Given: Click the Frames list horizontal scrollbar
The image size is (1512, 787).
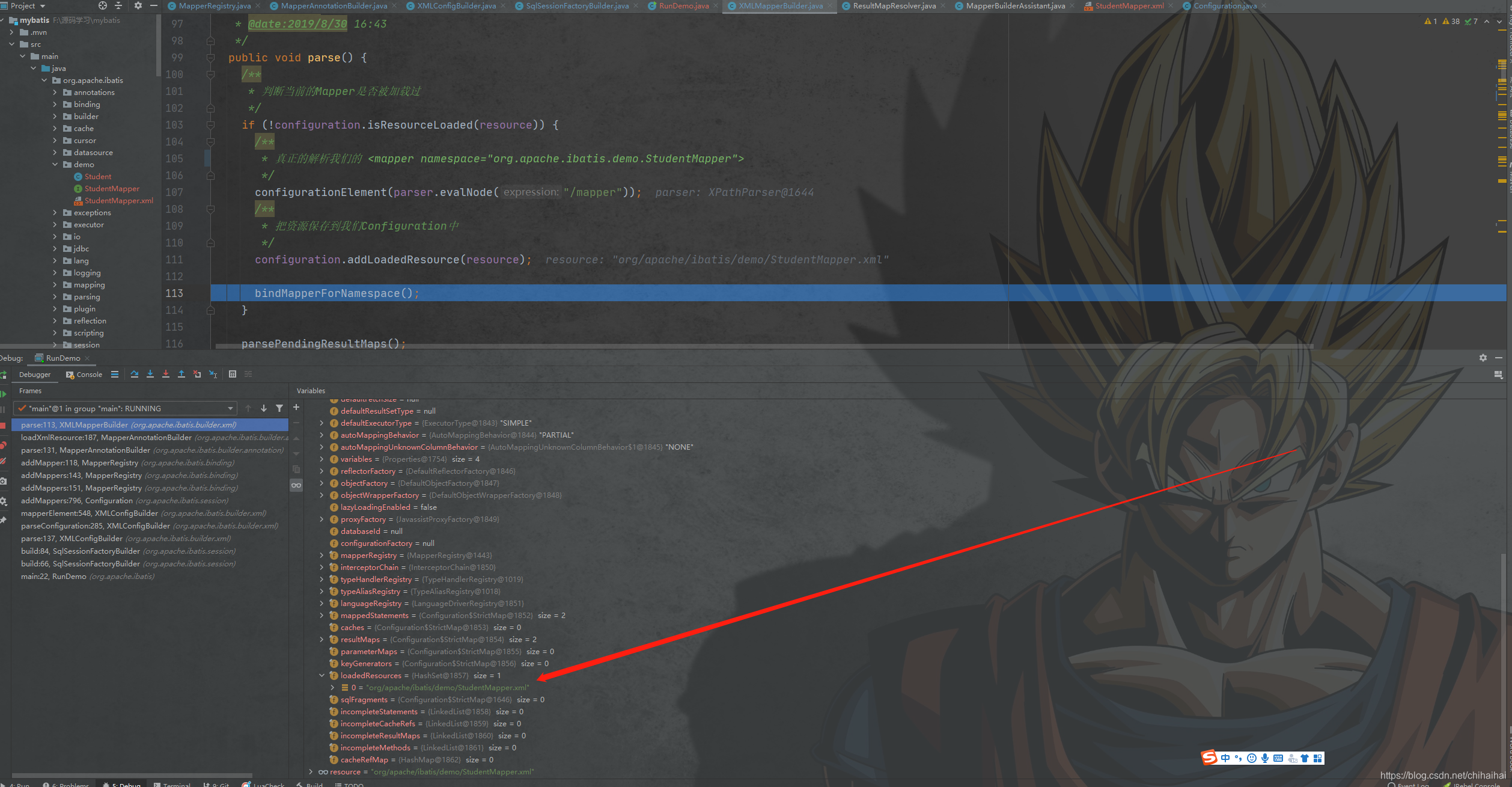Looking at the screenshot, I should point(132,775).
